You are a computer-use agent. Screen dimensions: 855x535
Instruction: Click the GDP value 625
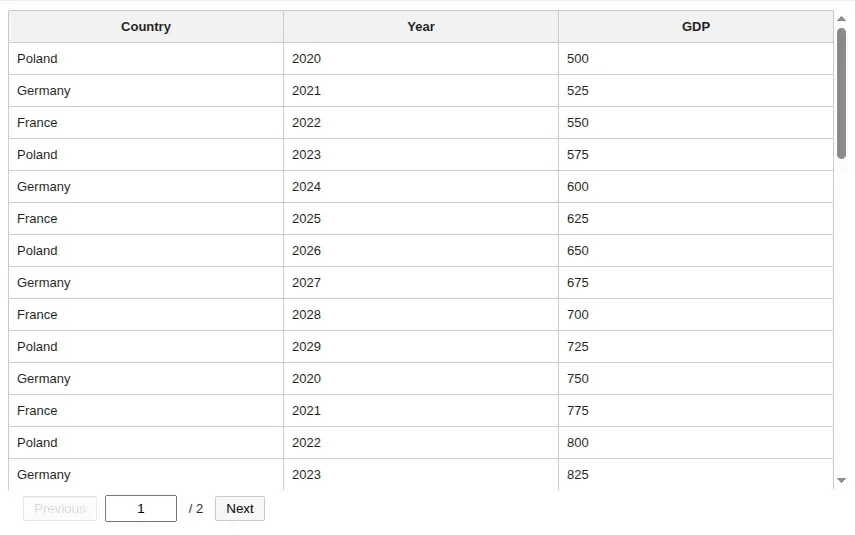[578, 219]
